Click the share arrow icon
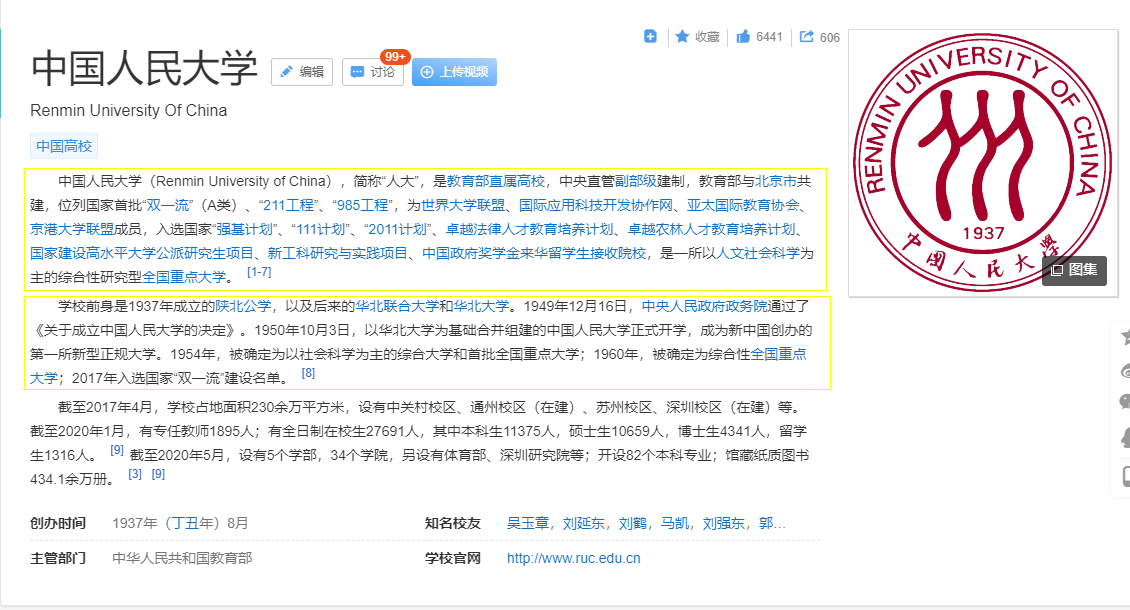The image size is (1130, 610). tap(807, 37)
